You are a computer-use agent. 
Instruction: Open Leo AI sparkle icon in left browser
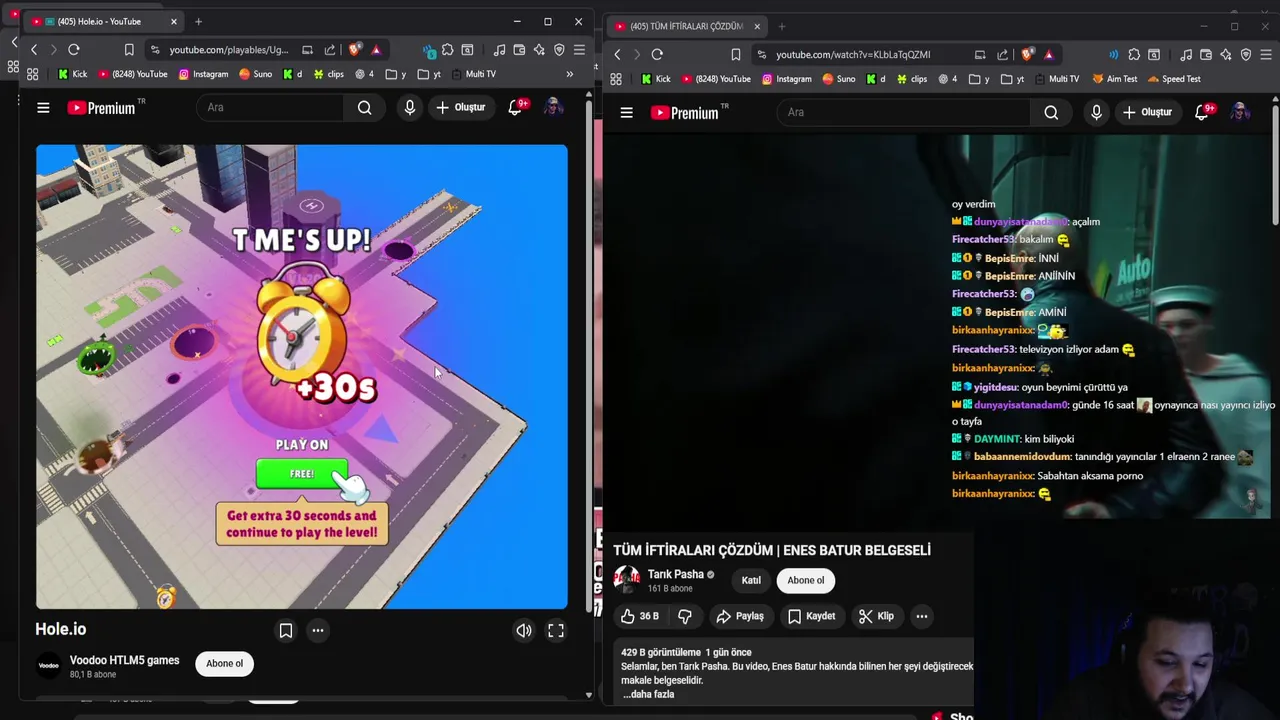[x=539, y=49]
